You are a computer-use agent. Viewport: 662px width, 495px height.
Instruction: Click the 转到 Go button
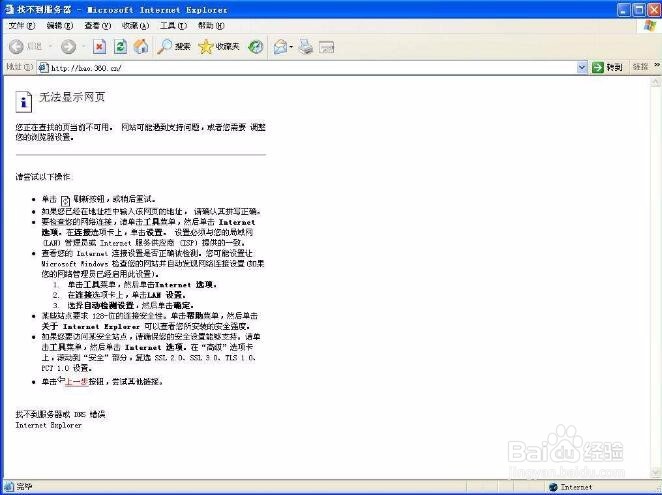(x=607, y=67)
